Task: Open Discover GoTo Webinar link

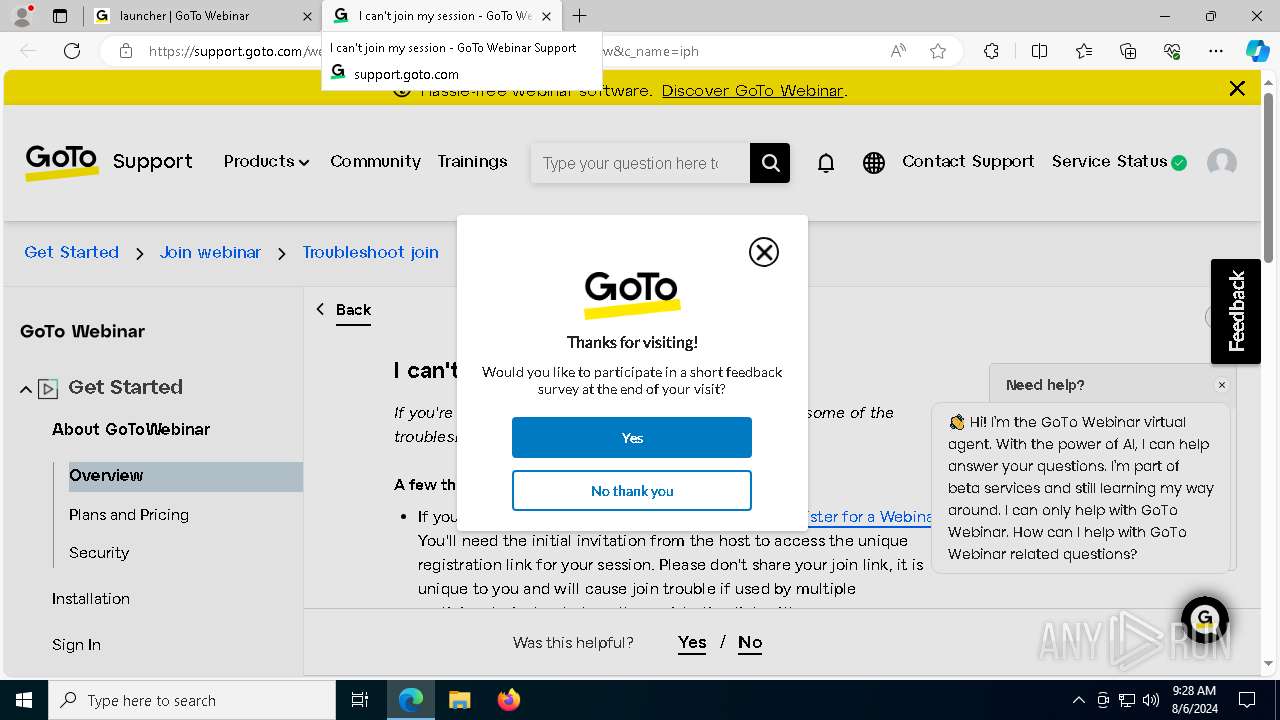Action: point(752,90)
